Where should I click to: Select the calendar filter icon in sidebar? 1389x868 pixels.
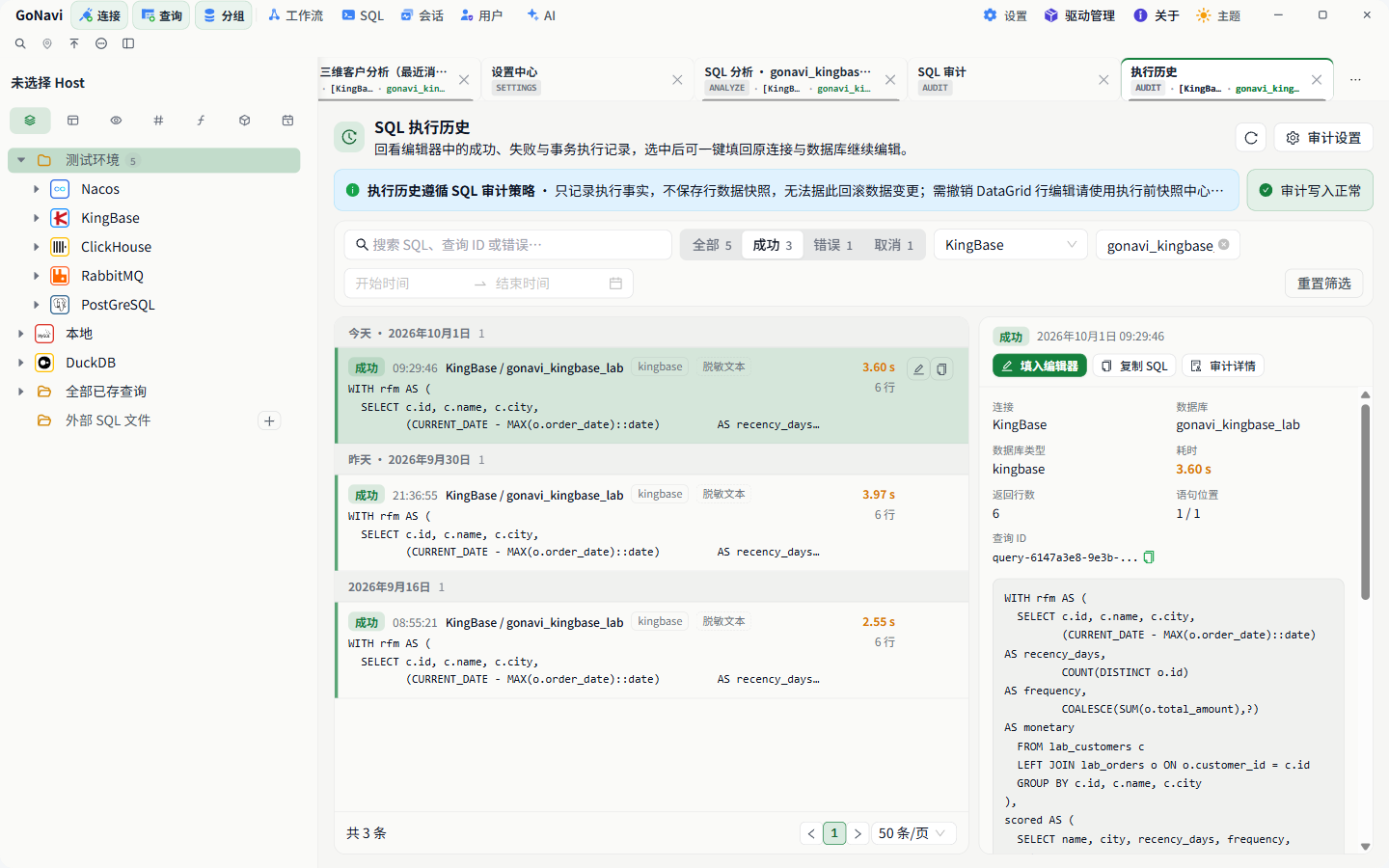coord(287,121)
